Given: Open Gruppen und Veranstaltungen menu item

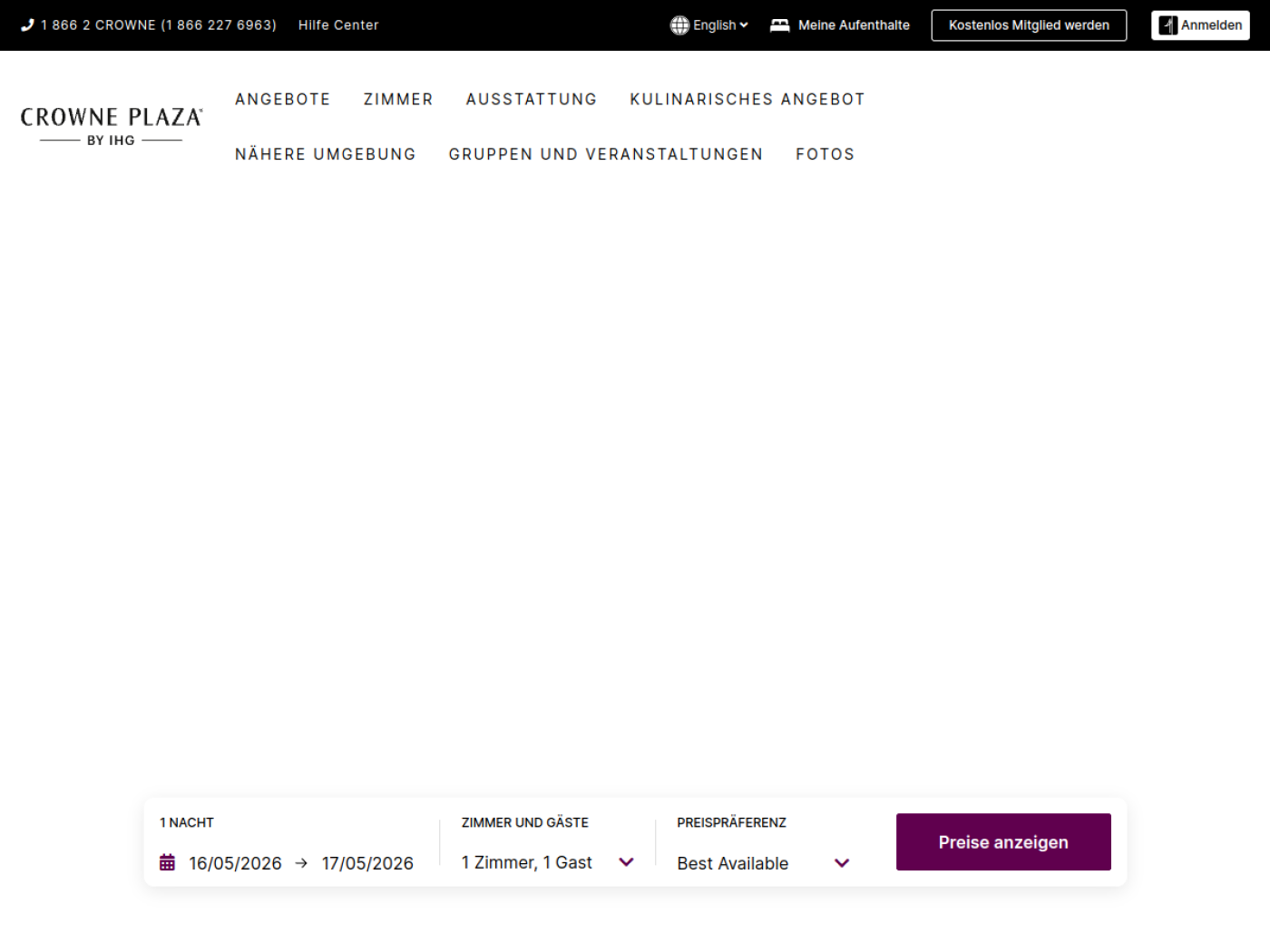Looking at the screenshot, I should [x=606, y=154].
